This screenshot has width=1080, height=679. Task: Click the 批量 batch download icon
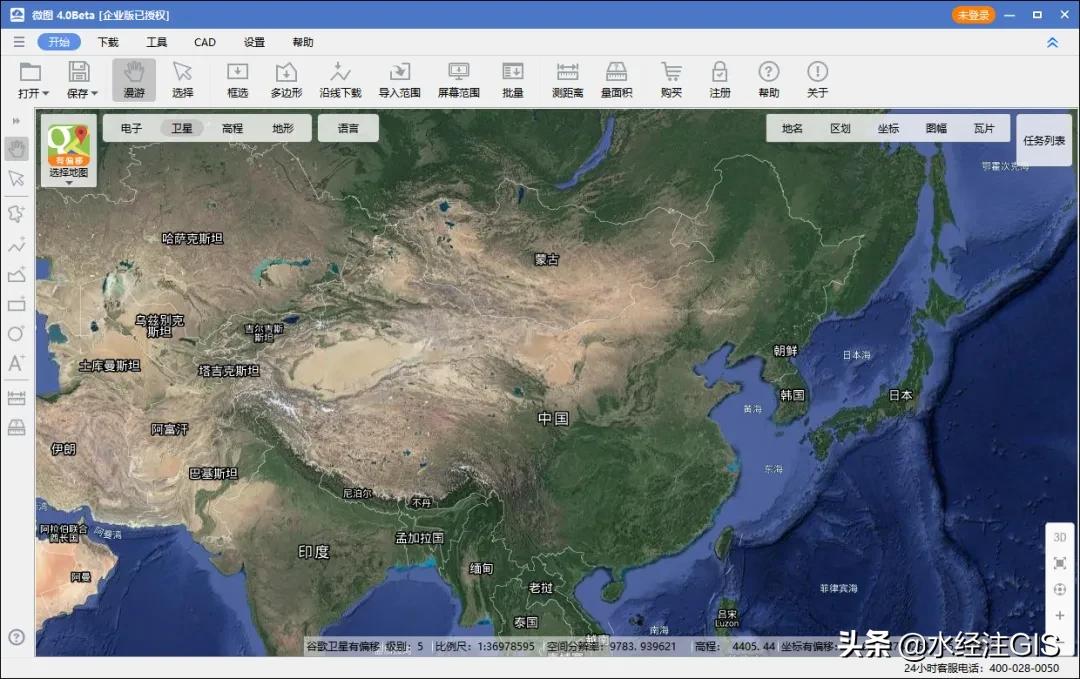click(512, 79)
